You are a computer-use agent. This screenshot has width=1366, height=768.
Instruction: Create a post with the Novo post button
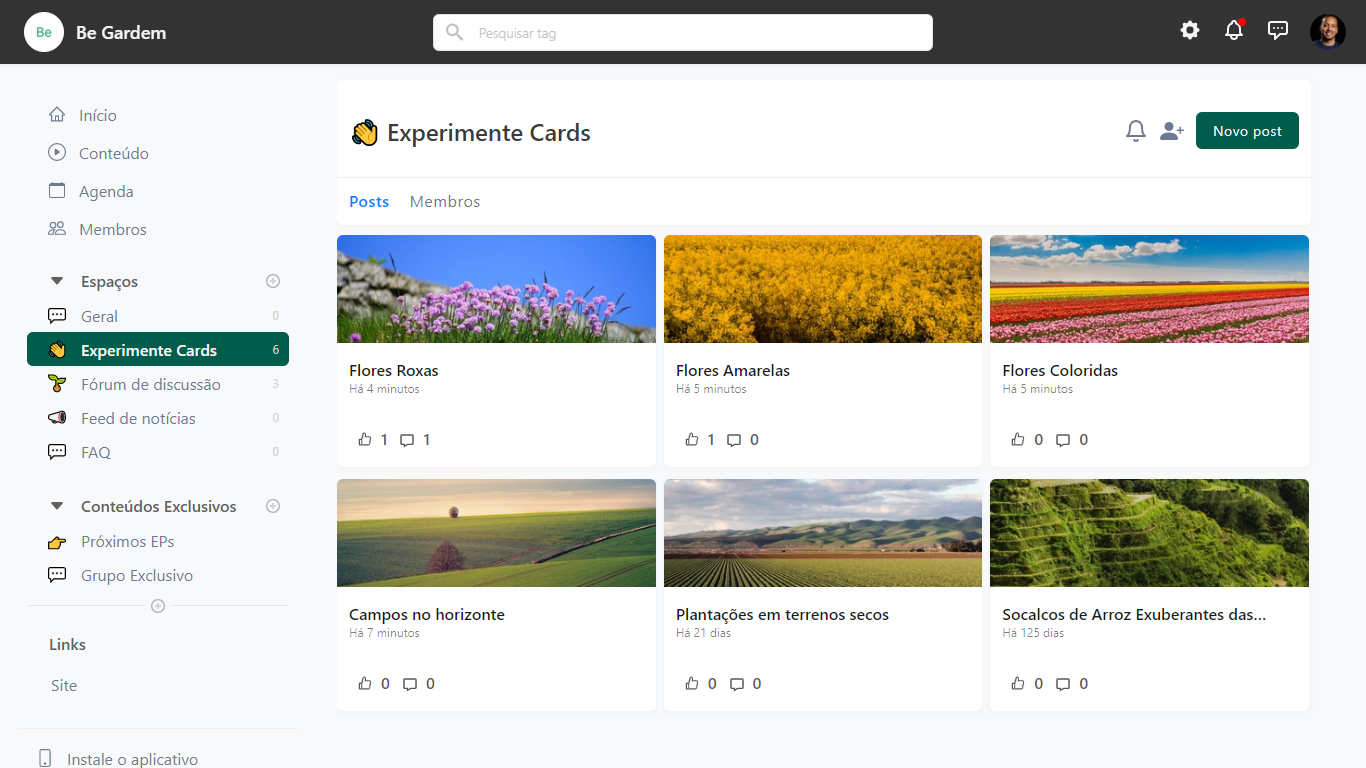pos(1247,130)
